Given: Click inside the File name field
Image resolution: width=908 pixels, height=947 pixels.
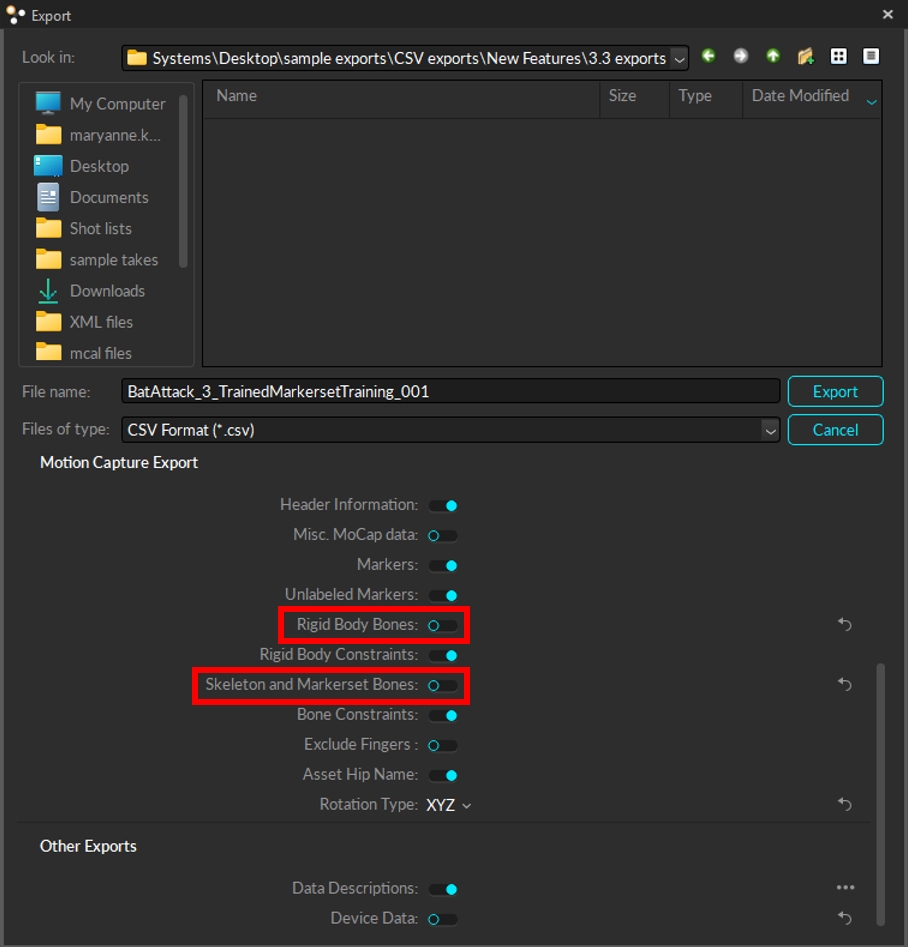Looking at the screenshot, I should (450, 391).
